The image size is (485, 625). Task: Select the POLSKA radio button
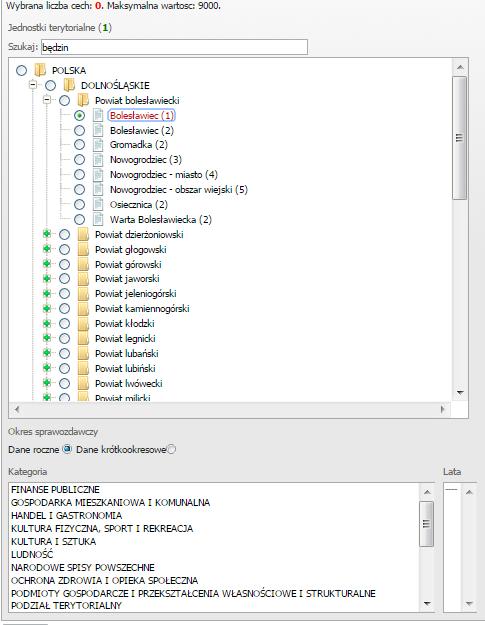[22, 71]
